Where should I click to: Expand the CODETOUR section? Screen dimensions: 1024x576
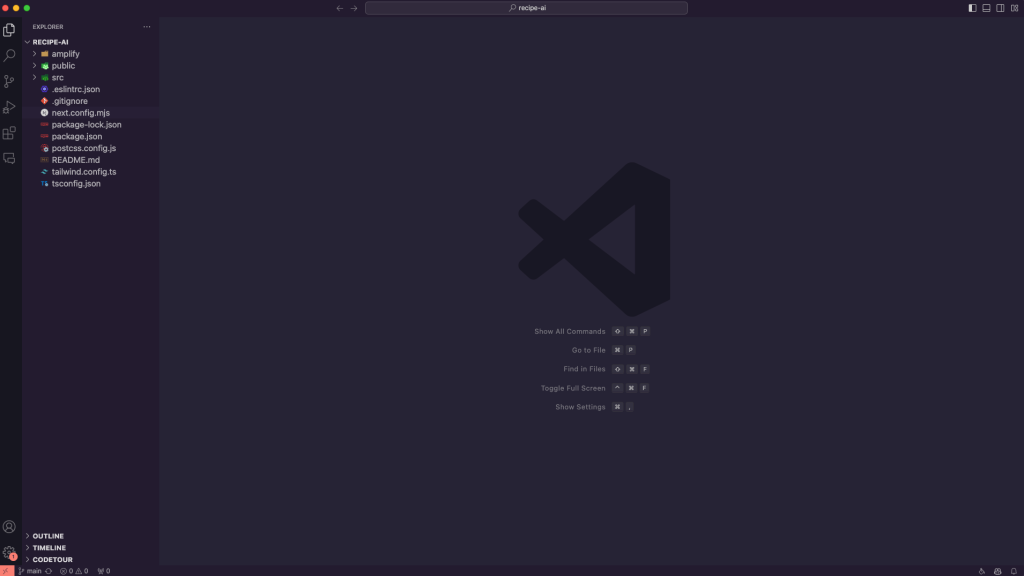pos(51,559)
